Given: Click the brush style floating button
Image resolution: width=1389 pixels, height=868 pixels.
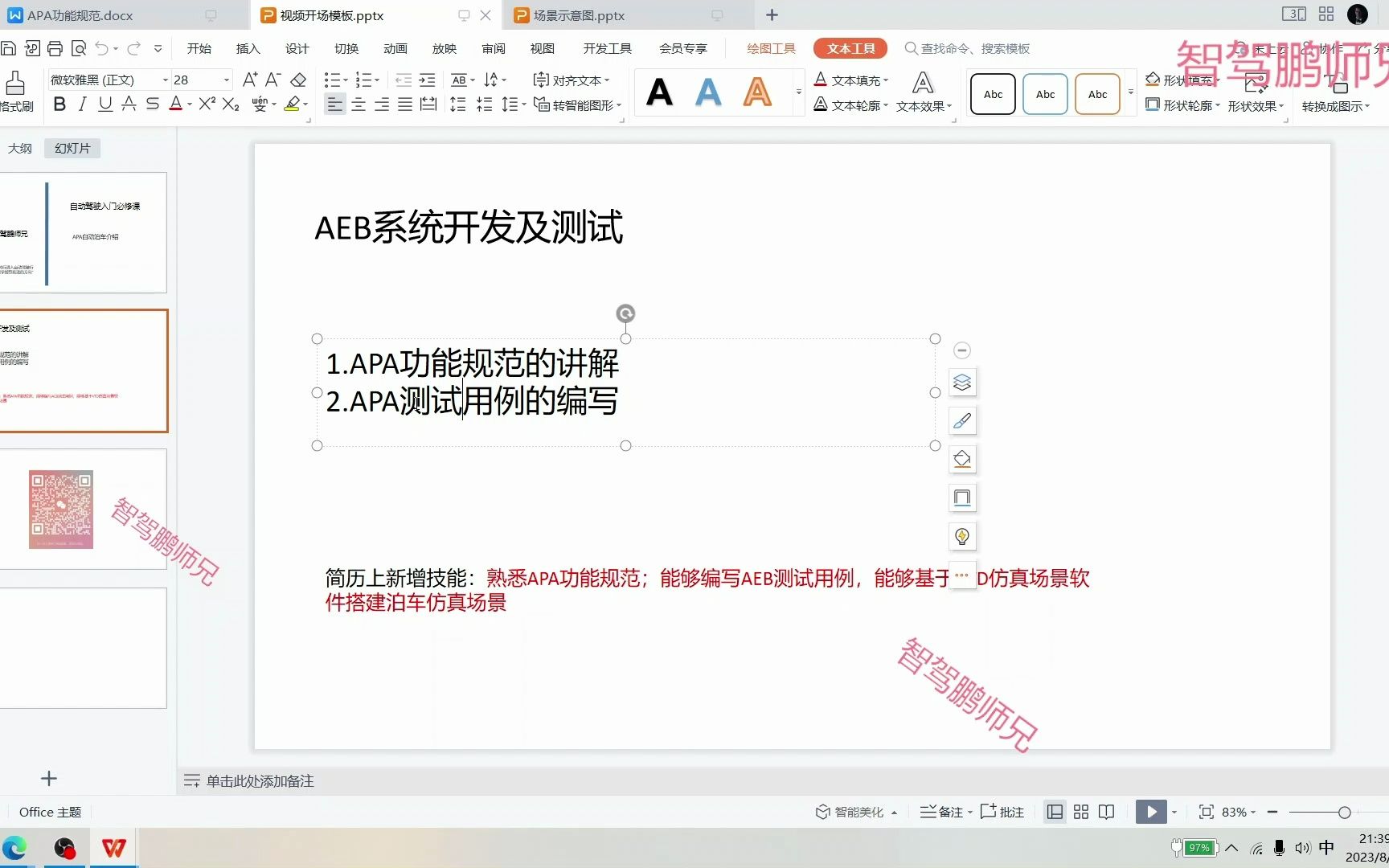Looking at the screenshot, I should [962, 421].
